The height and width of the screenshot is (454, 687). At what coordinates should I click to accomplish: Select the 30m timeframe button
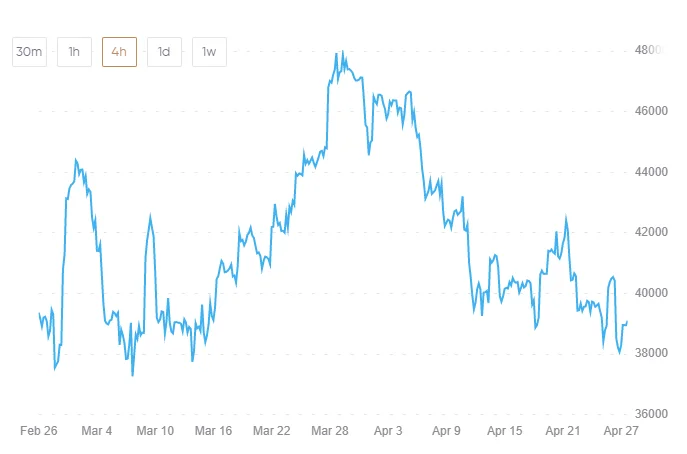(29, 52)
